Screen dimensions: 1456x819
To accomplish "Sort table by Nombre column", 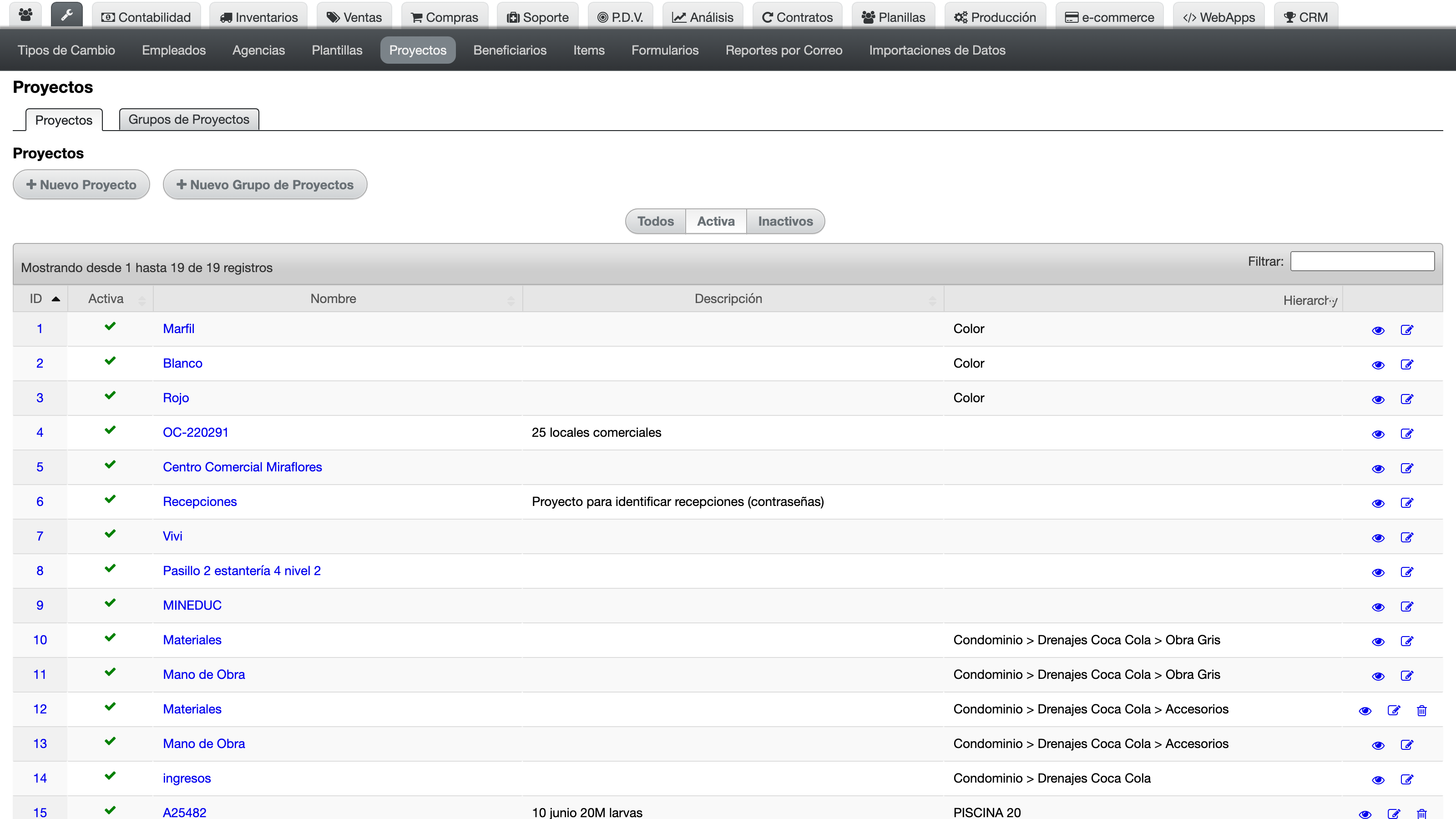I will (338, 298).
